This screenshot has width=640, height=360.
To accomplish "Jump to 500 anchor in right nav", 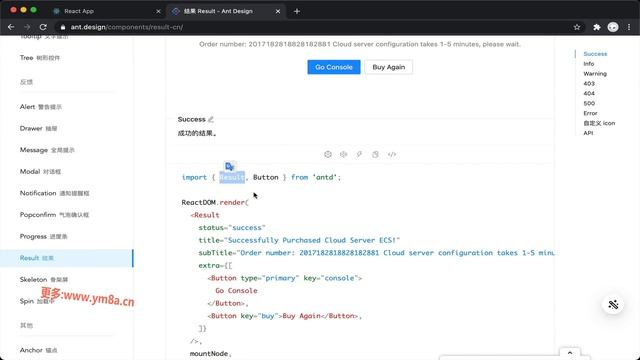I will [589, 103].
